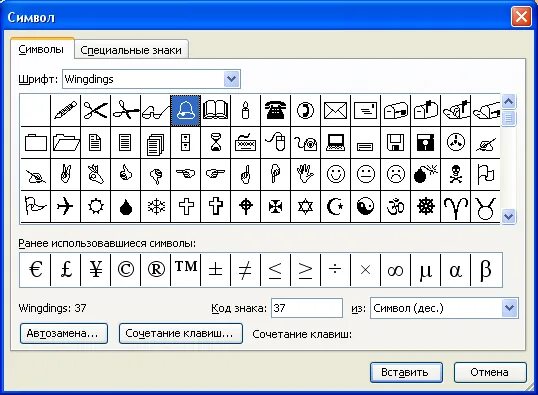Select the frowning face symbol
The image size is (538, 395).
tap(395, 174)
